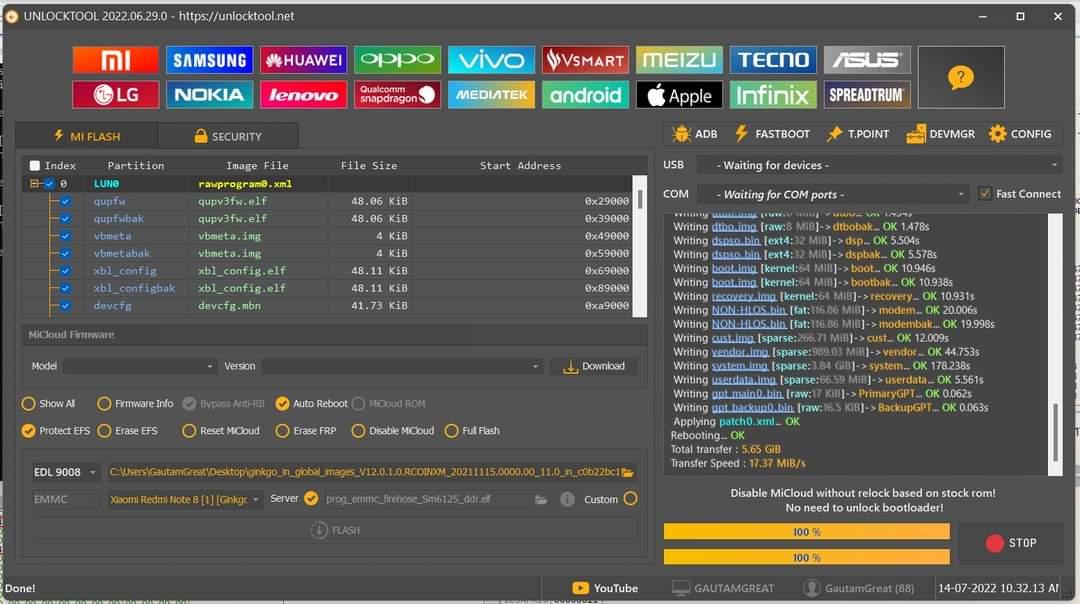Open the Vivo brand section
The image size is (1080, 604).
point(491,60)
